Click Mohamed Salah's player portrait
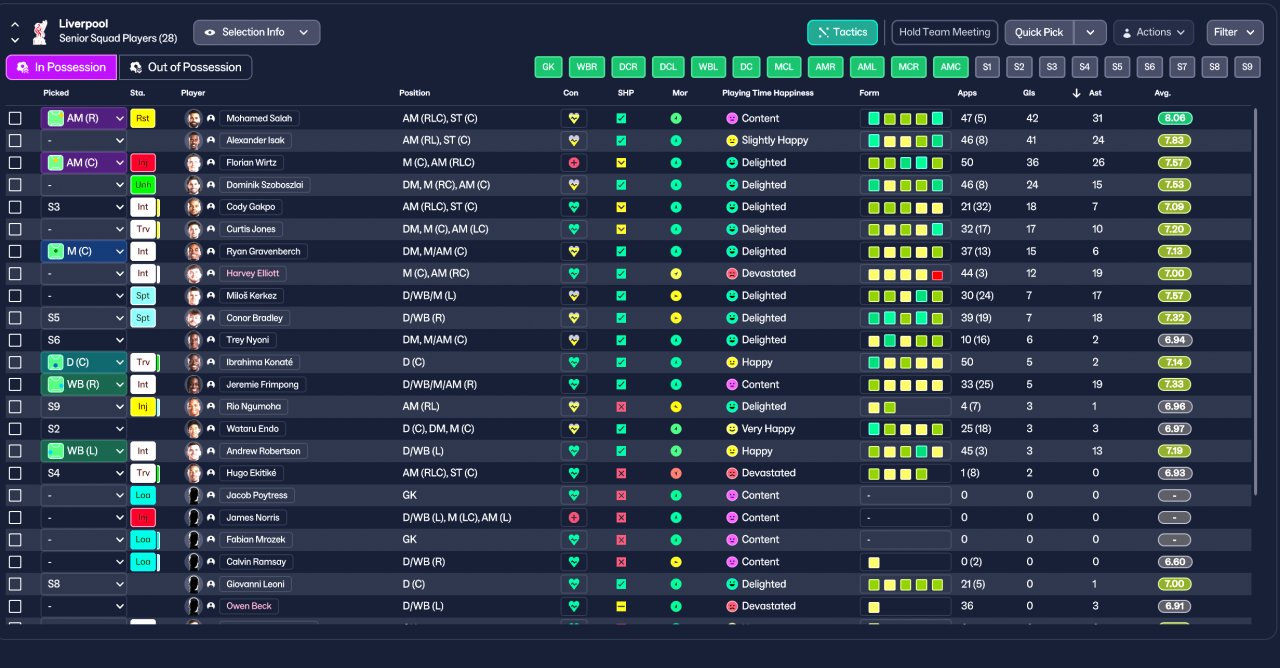 (x=193, y=118)
